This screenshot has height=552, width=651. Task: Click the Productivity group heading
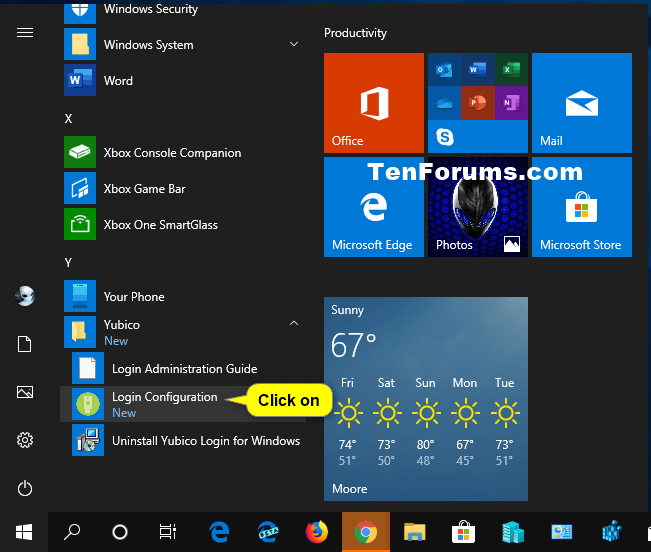tap(355, 33)
